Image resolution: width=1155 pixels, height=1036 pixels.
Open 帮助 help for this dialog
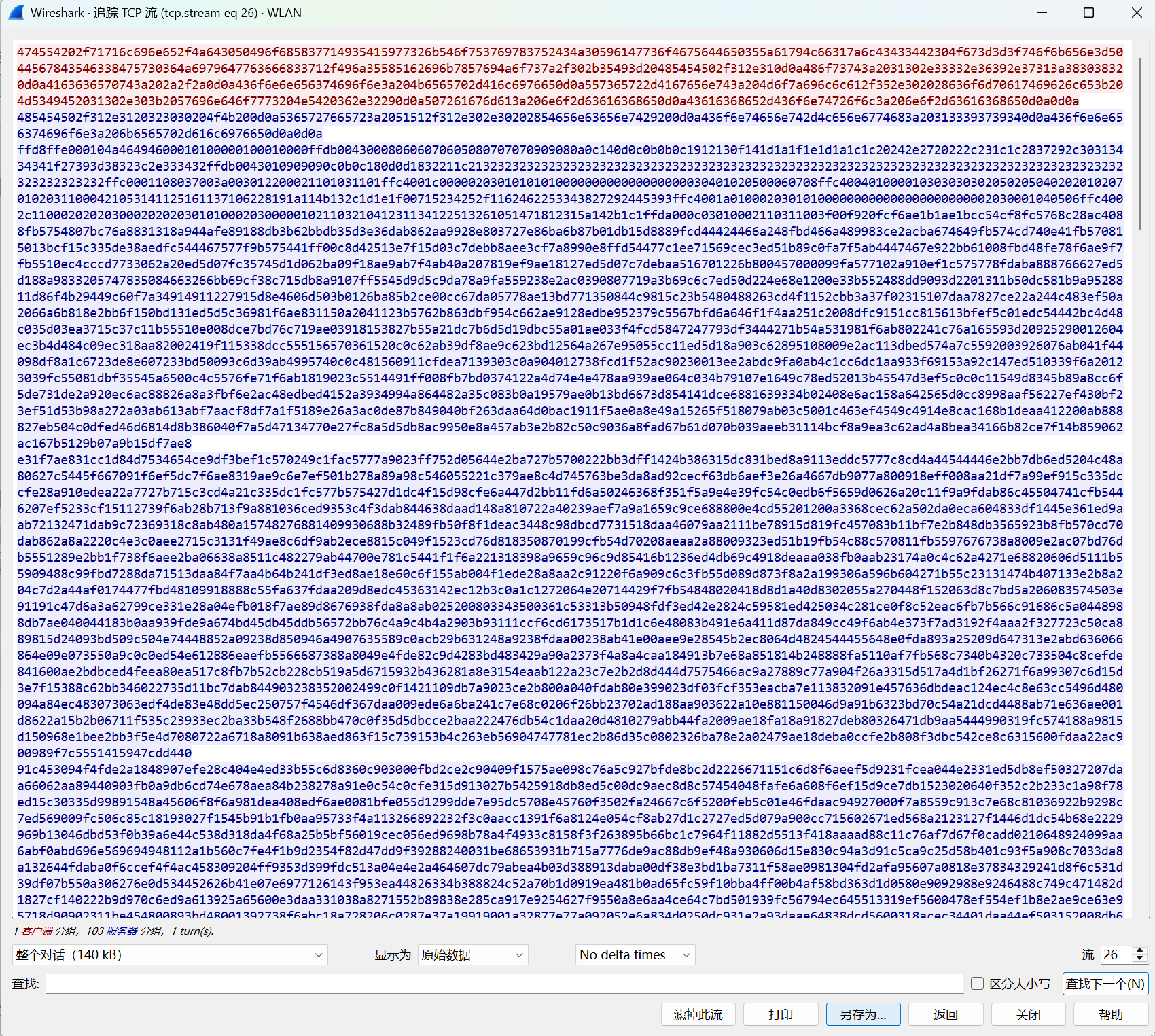pyautogui.click(x=1110, y=1014)
